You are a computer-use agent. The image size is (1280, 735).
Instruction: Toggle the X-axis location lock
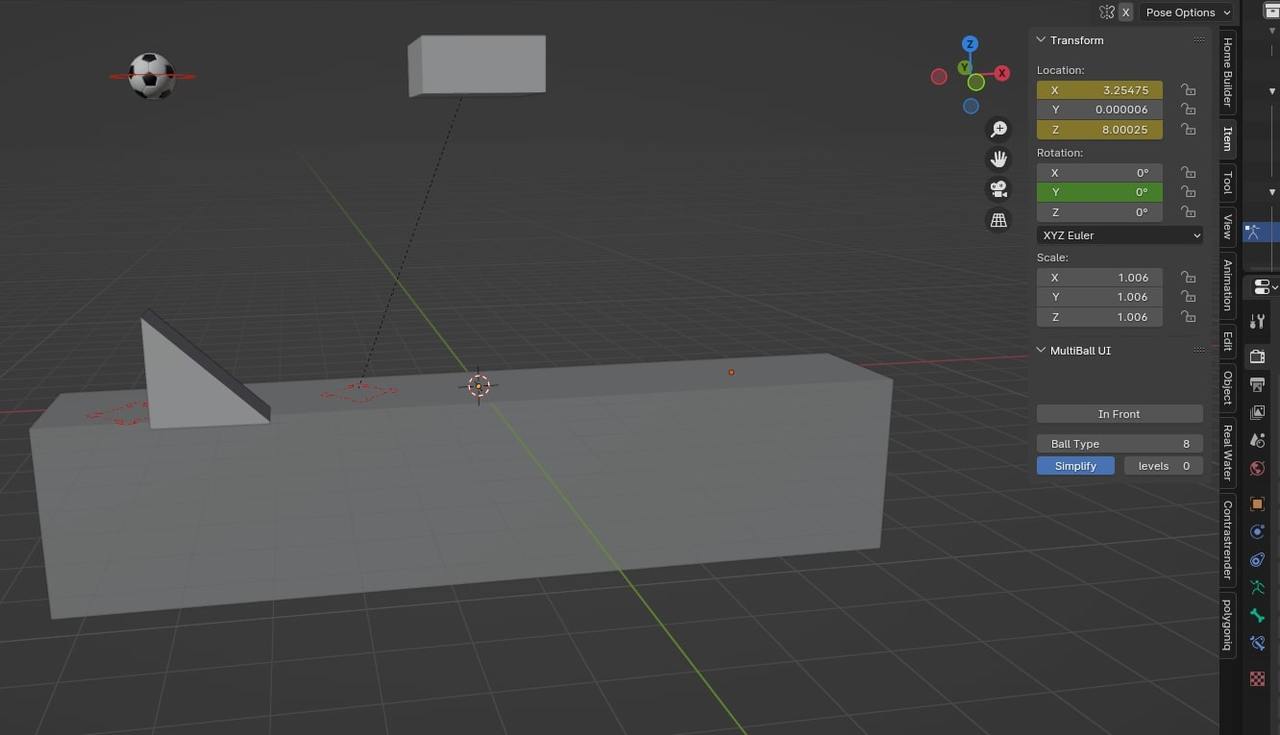point(1188,90)
